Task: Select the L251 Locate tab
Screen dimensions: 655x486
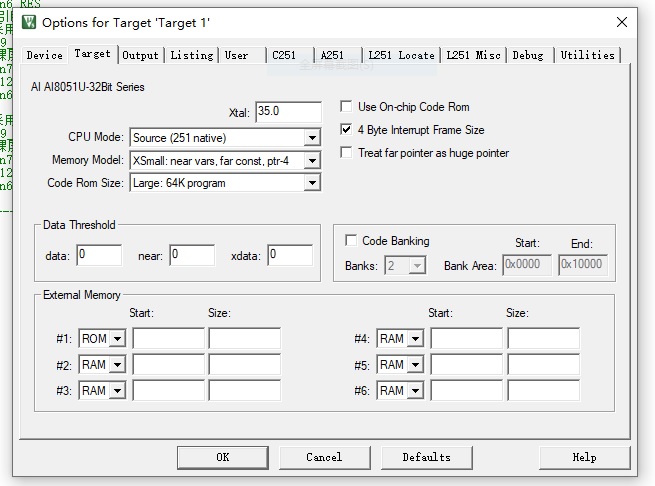Action: [x=401, y=55]
